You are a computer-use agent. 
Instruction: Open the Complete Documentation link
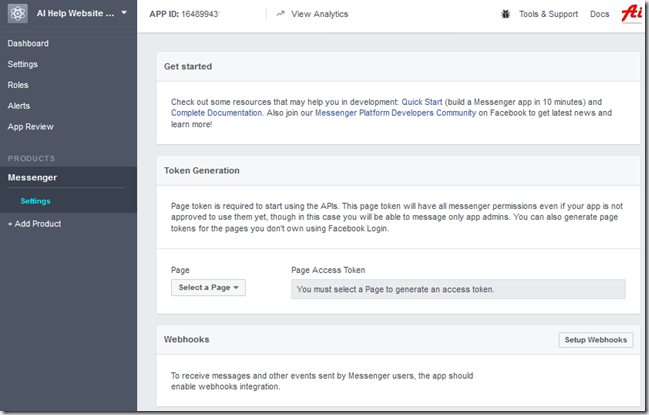[x=216, y=113]
